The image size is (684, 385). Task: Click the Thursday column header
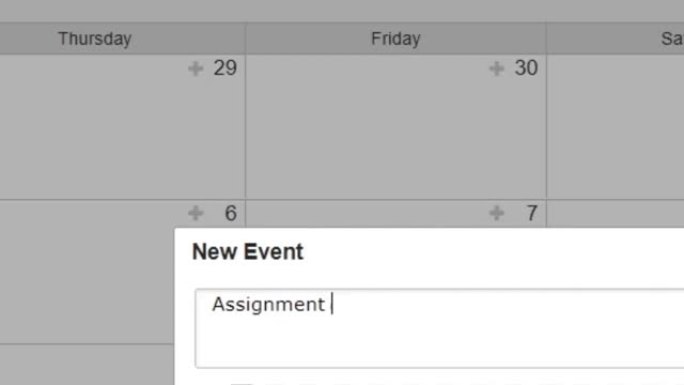point(95,38)
